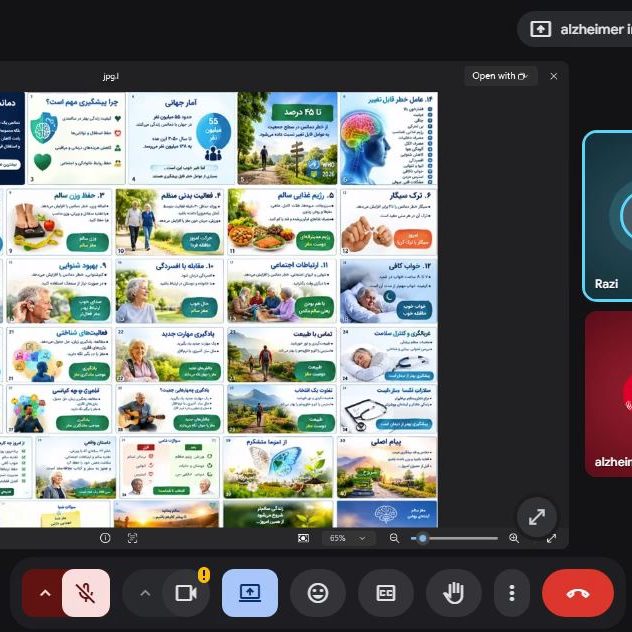Viewport: 632px width, 632px height.
Task: Click the 'حفظ وزن سالم' slide
Action: click(x=59, y=222)
